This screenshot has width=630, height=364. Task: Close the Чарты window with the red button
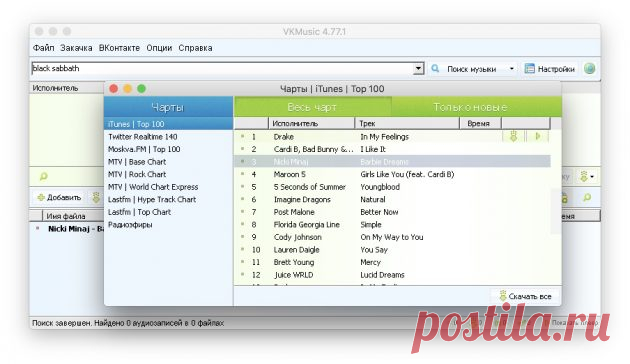pyautogui.click(x=114, y=88)
